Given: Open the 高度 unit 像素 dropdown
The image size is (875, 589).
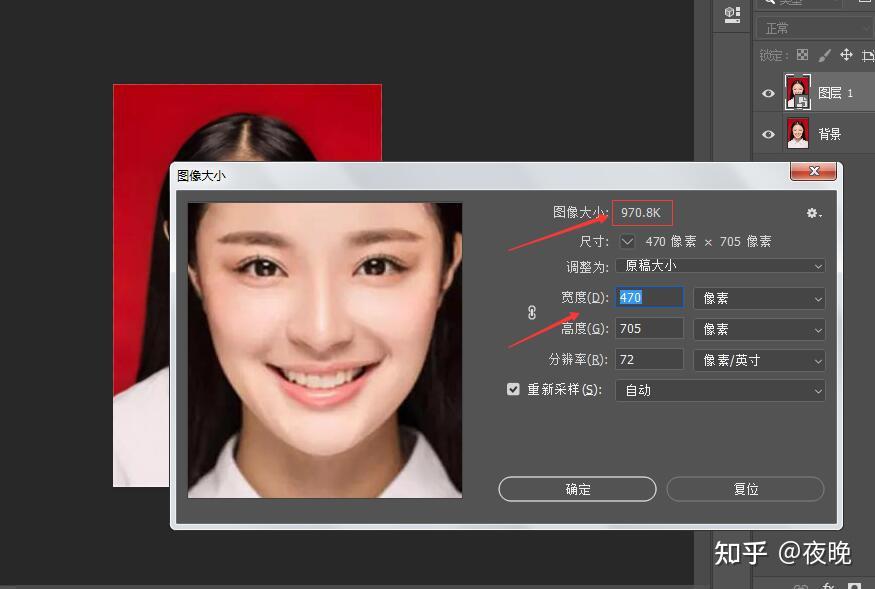Looking at the screenshot, I should 759,329.
